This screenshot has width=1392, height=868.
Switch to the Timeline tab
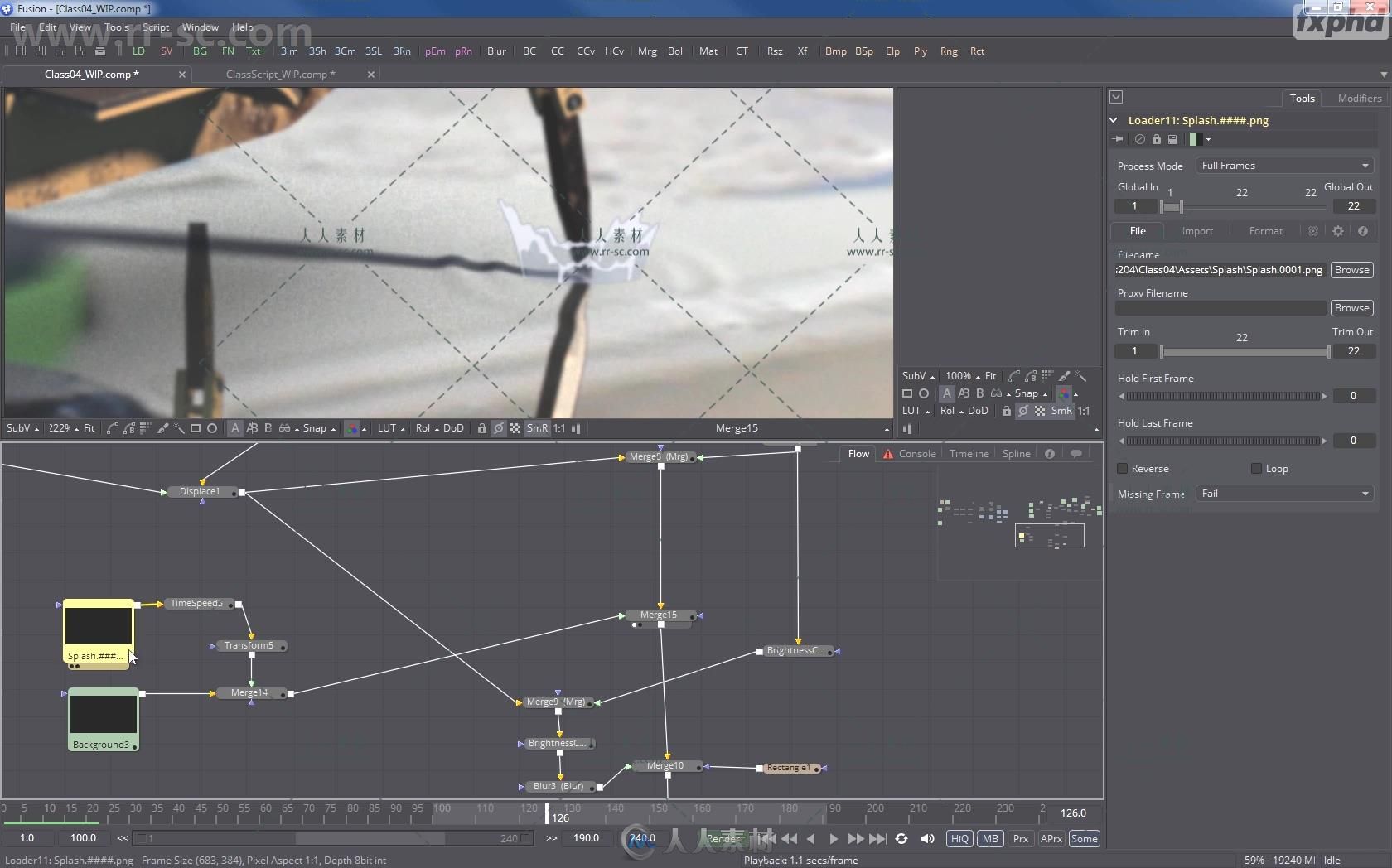[x=969, y=454]
